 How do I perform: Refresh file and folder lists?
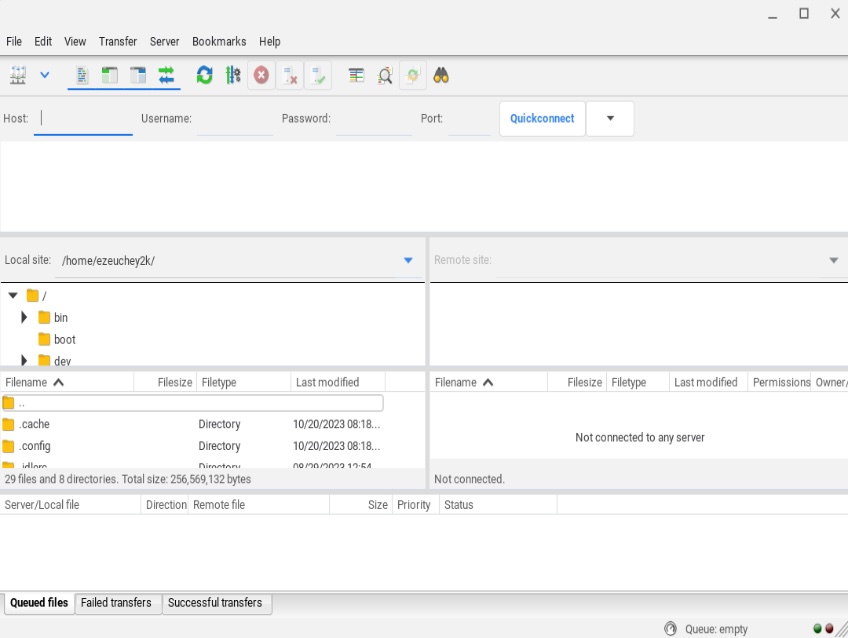click(204, 75)
